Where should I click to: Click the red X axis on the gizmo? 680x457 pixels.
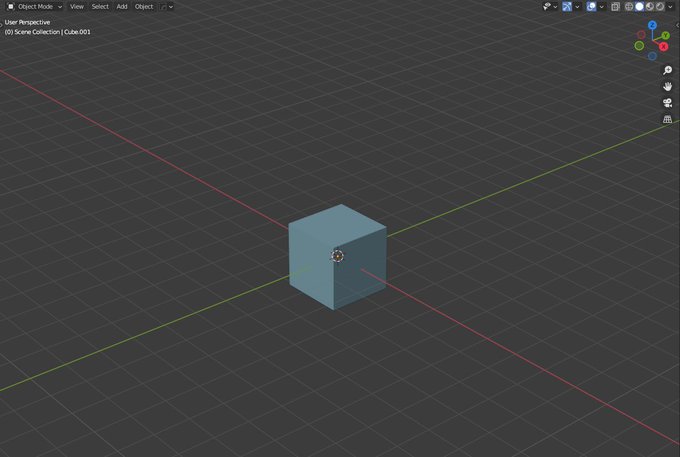coord(663,46)
